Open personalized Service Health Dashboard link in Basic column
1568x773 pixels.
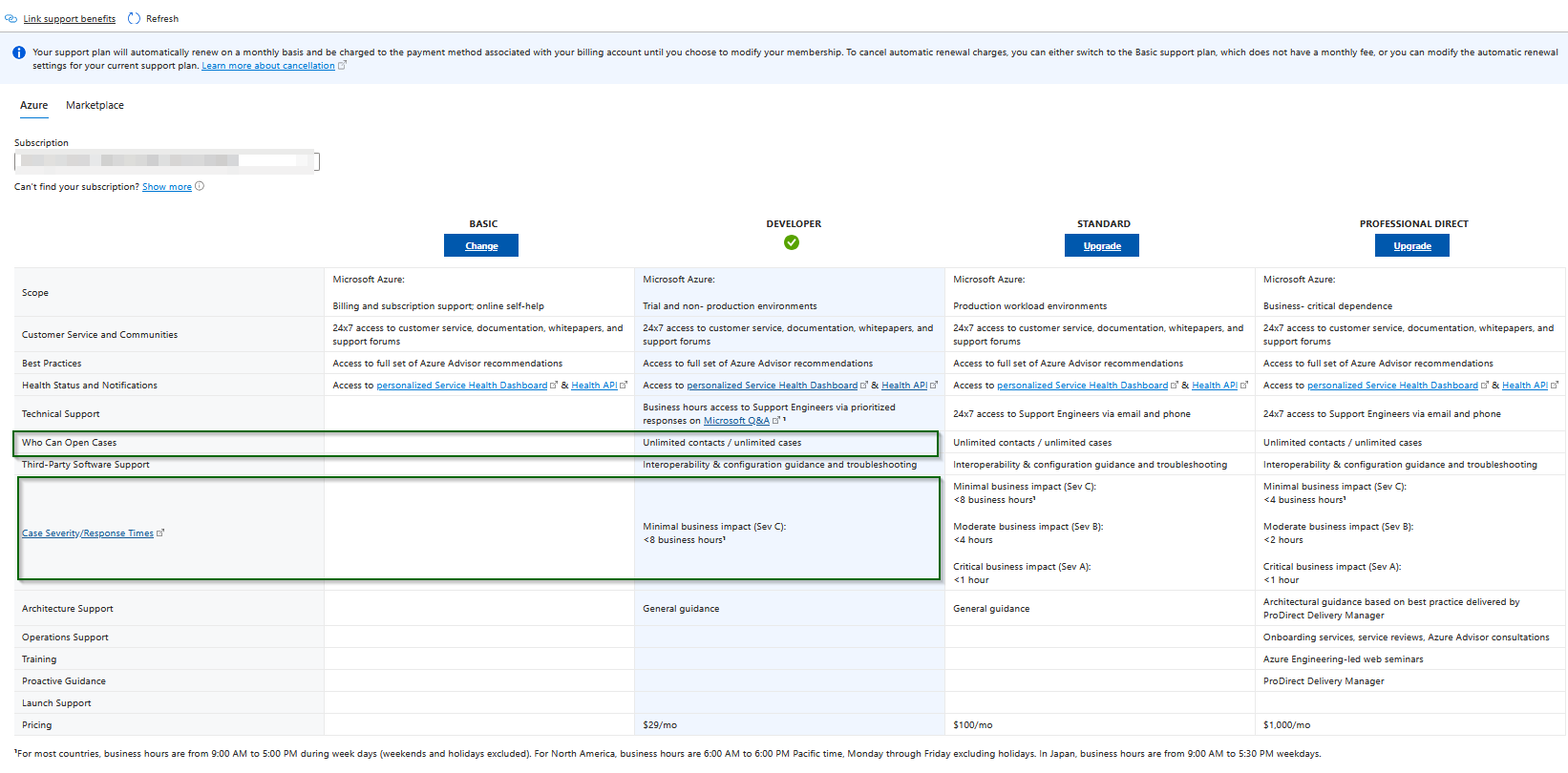[x=462, y=386]
